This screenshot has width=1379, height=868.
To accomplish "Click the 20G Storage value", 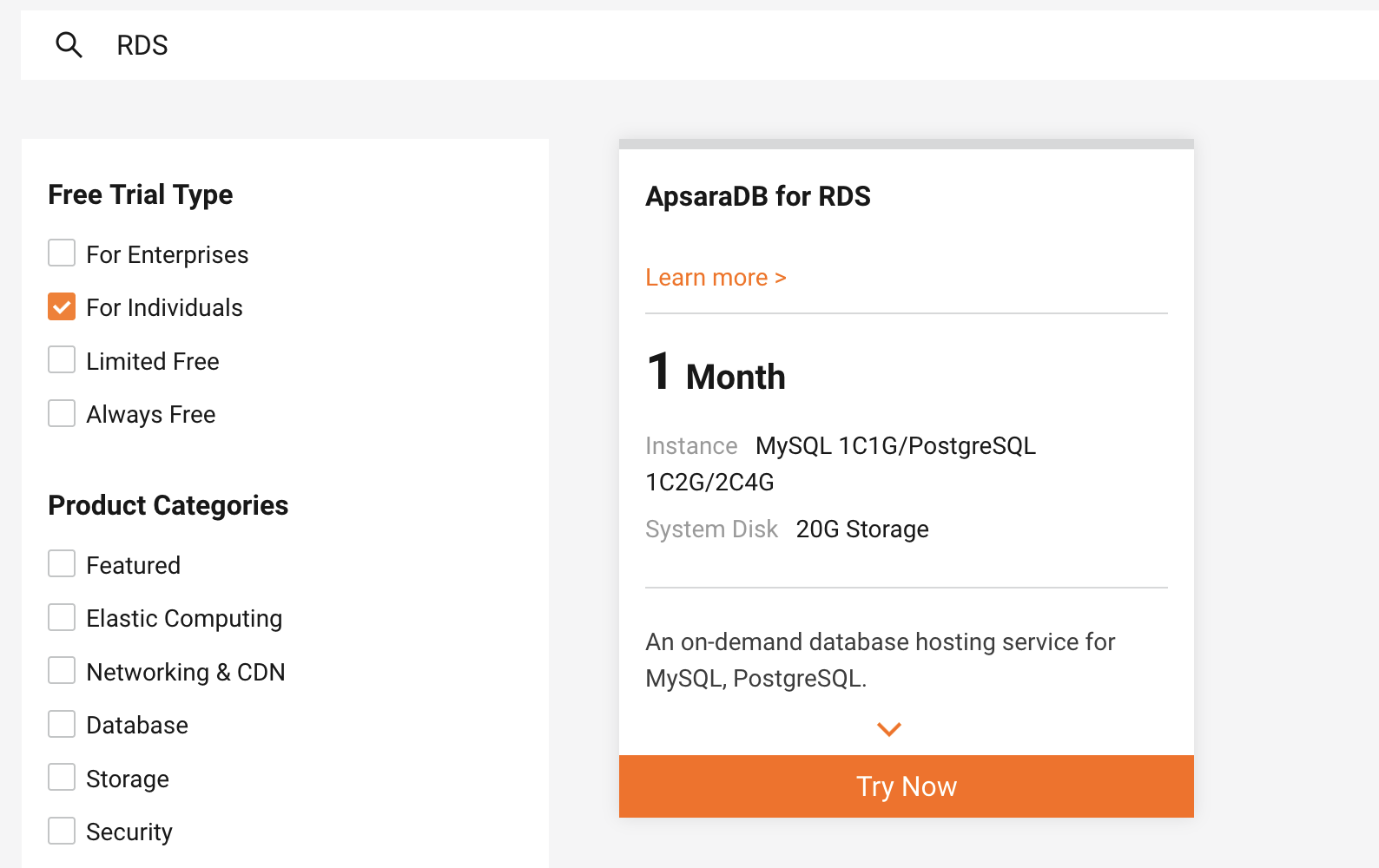I will 862,529.
